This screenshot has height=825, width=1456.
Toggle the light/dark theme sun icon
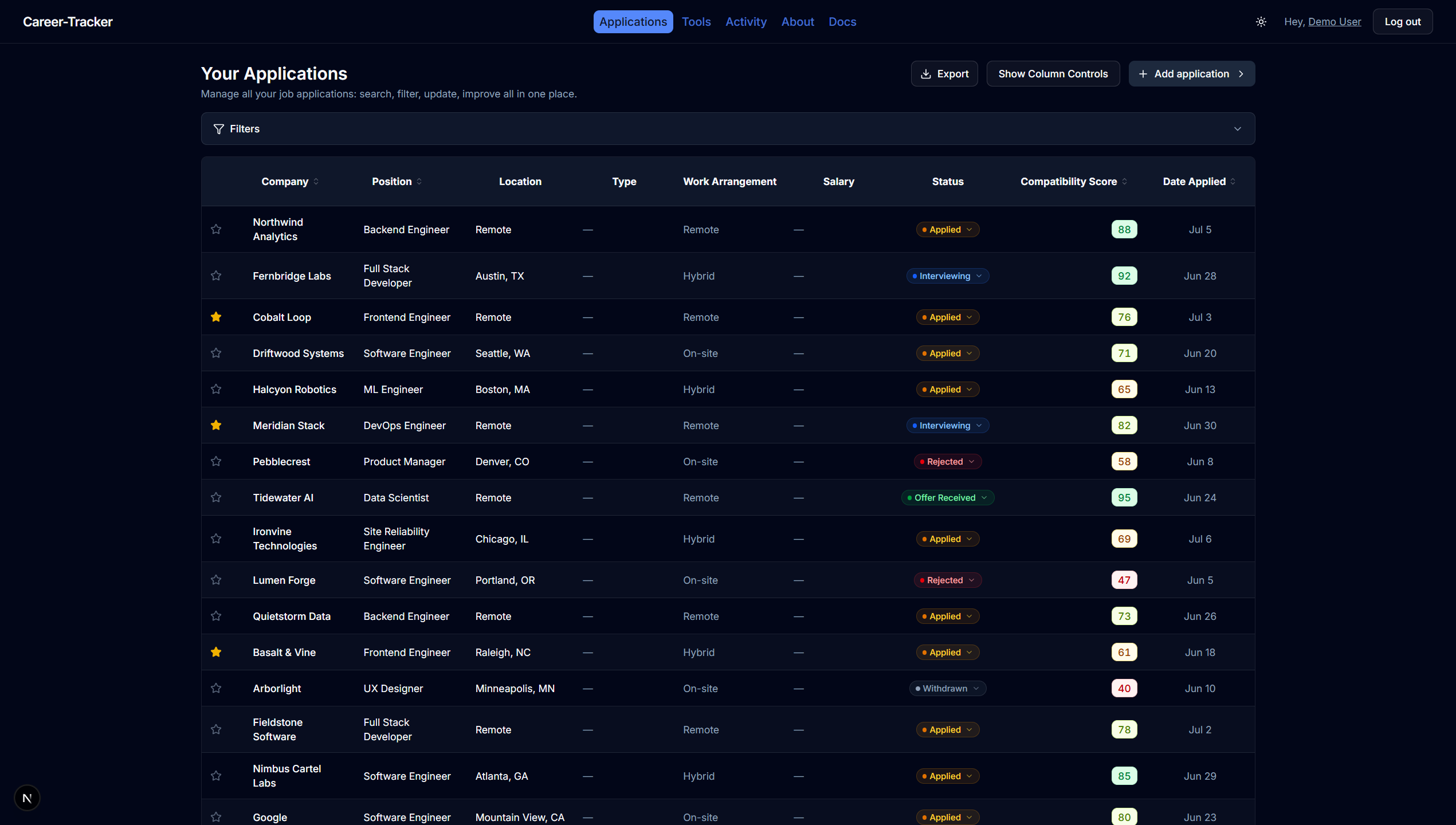tap(1261, 22)
